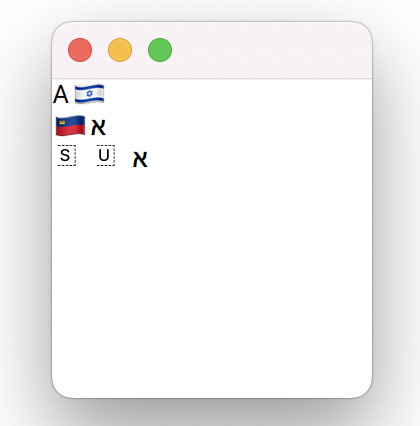Click the Latin letter A on first line
420x426 pixels.
pyautogui.click(x=61, y=94)
